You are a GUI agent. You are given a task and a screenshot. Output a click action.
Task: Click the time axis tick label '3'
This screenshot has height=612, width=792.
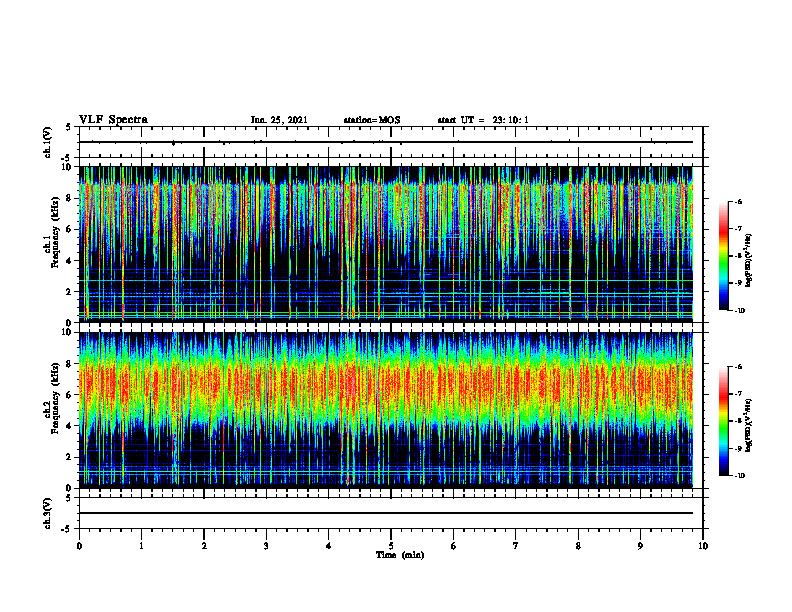[x=266, y=546]
